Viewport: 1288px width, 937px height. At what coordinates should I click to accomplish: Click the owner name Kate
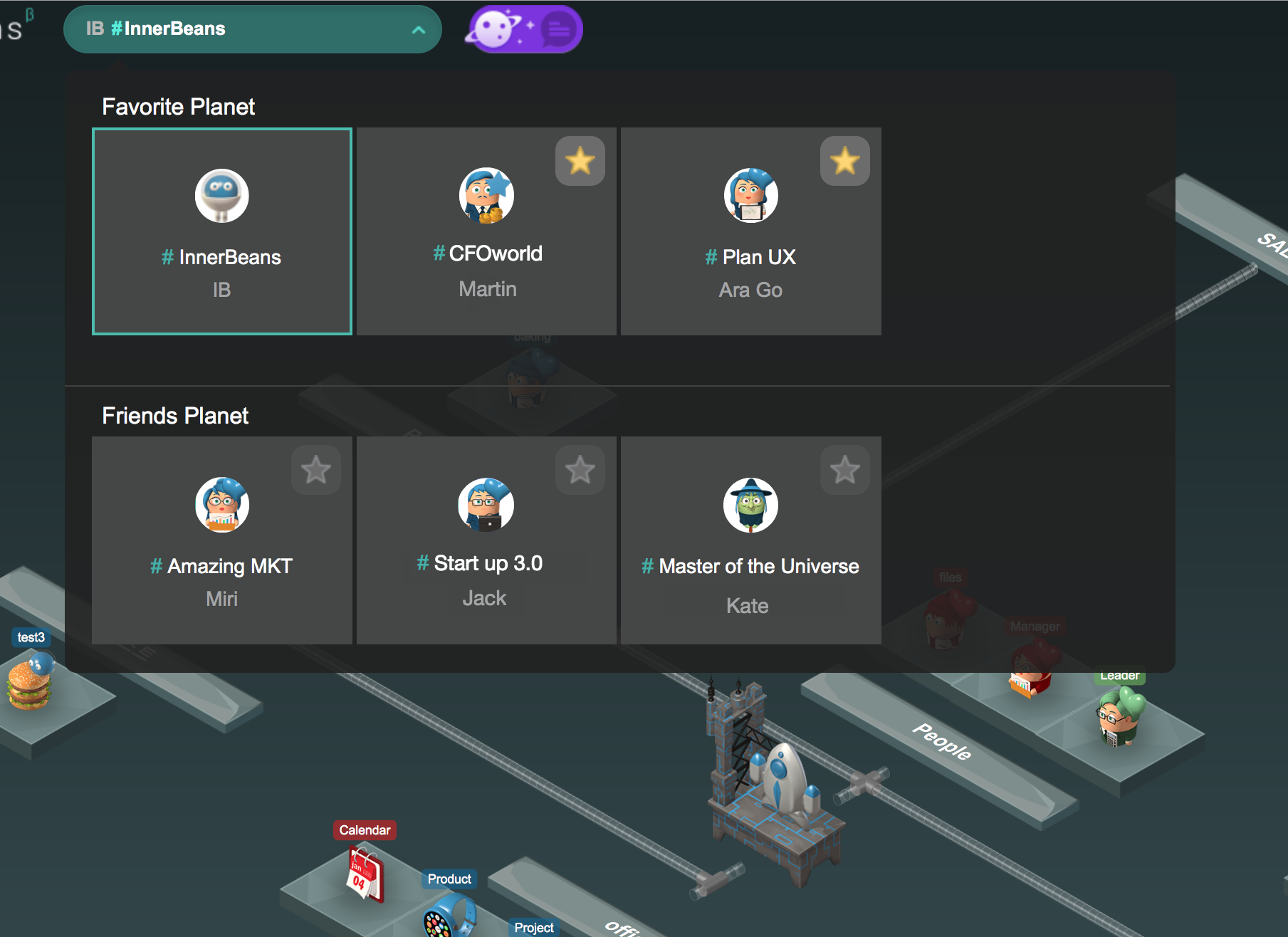[x=748, y=606]
